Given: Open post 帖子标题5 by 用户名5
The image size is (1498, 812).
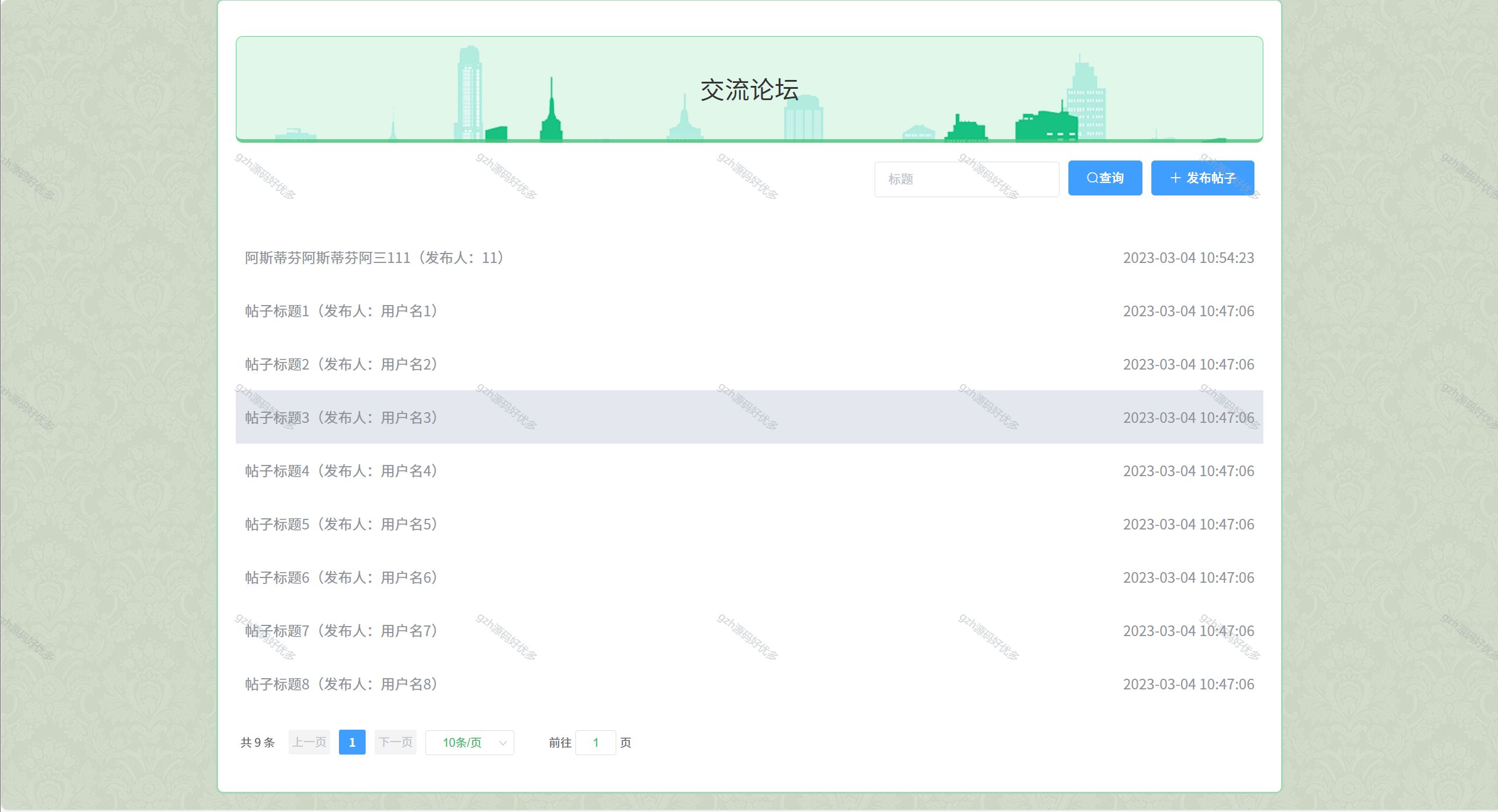Looking at the screenshot, I should [341, 525].
